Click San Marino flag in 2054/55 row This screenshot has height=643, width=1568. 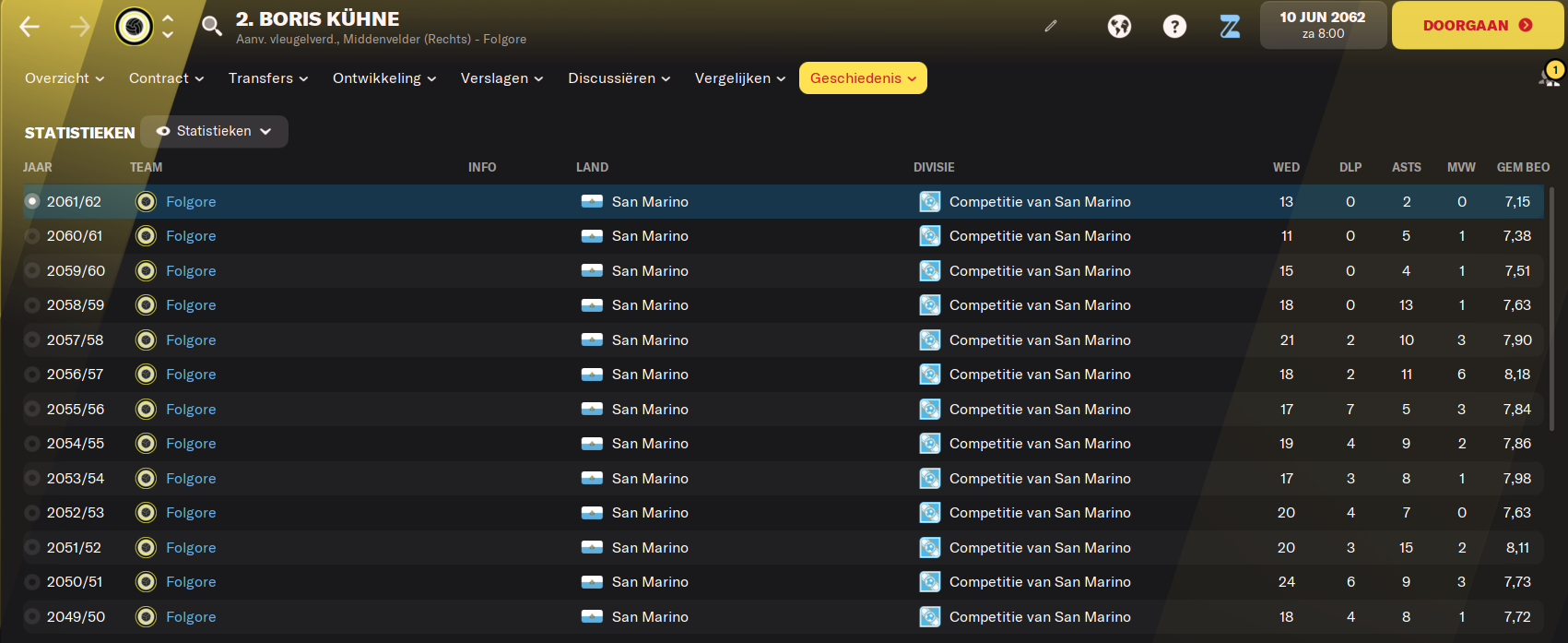coord(592,444)
